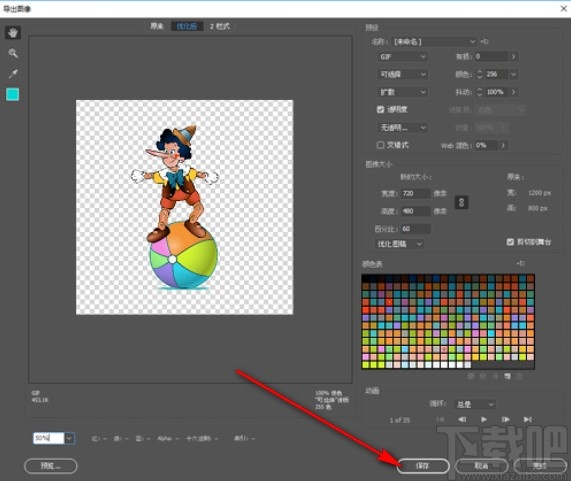Close the Export Image dialog
Image resolution: width=571 pixels, height=481 pixels.
pos(563,8)
